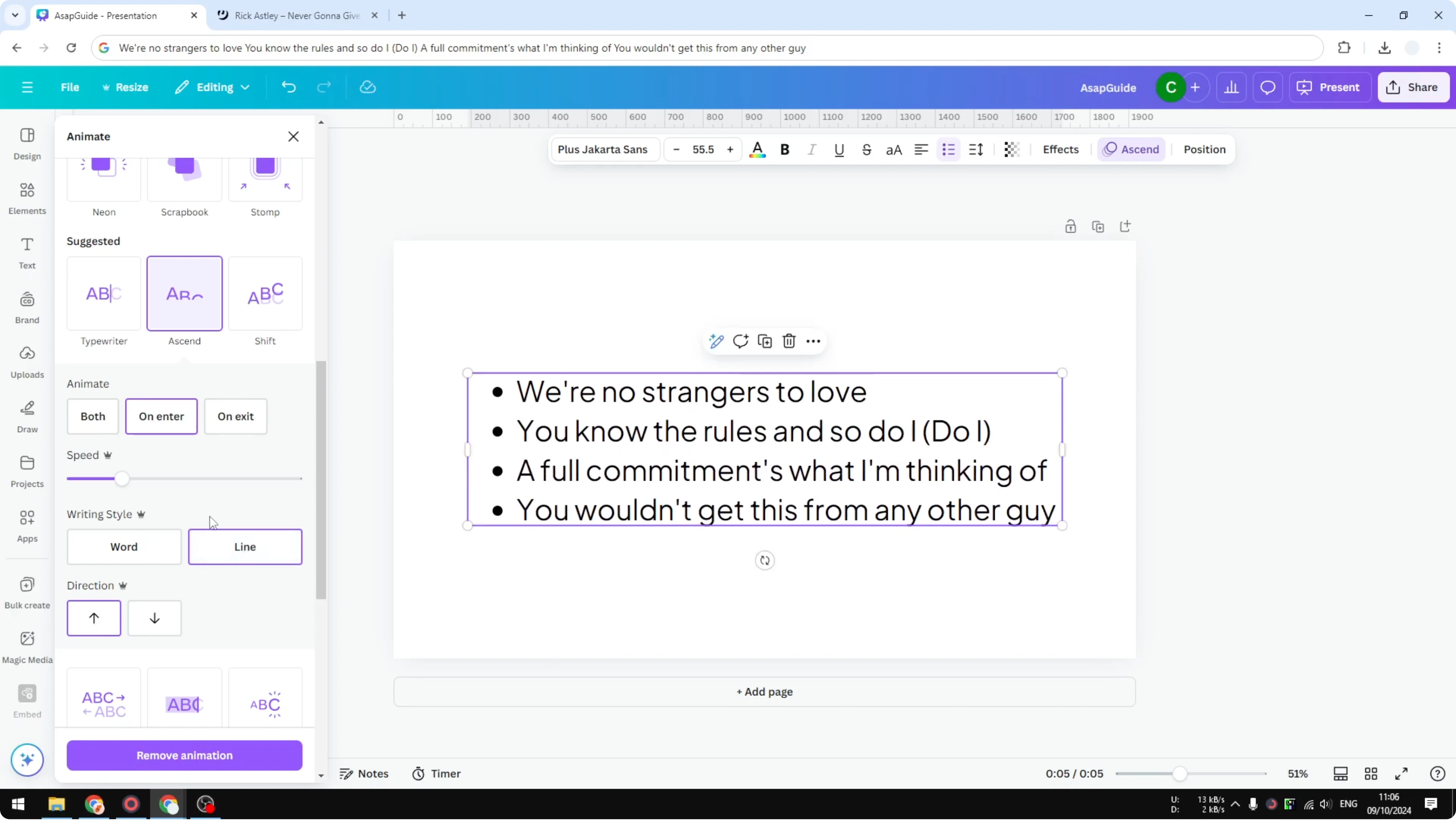Select the Typewriter animation

pos(104,293)
